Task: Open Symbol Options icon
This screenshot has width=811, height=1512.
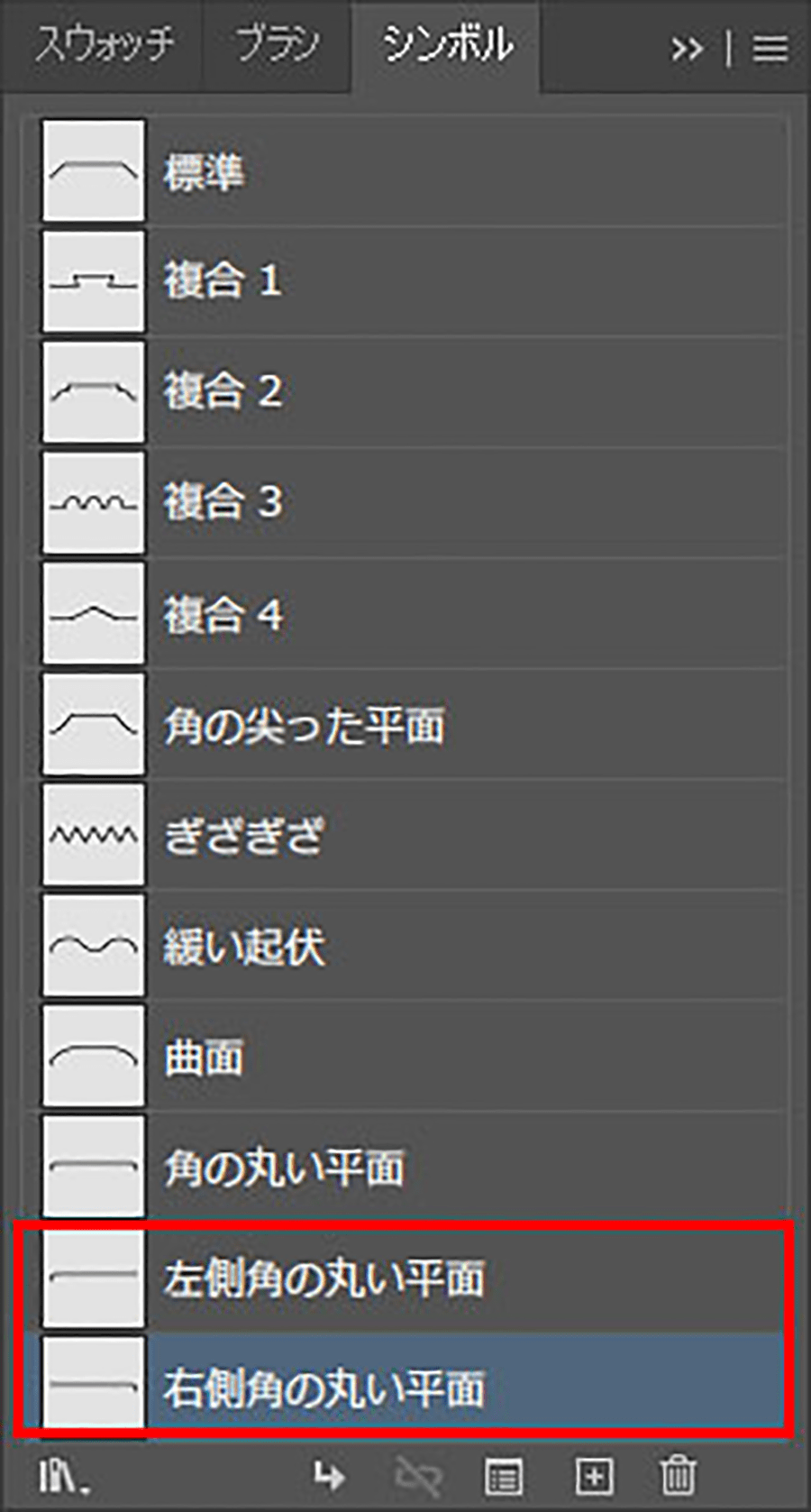Action: (x=504, y=1476)
